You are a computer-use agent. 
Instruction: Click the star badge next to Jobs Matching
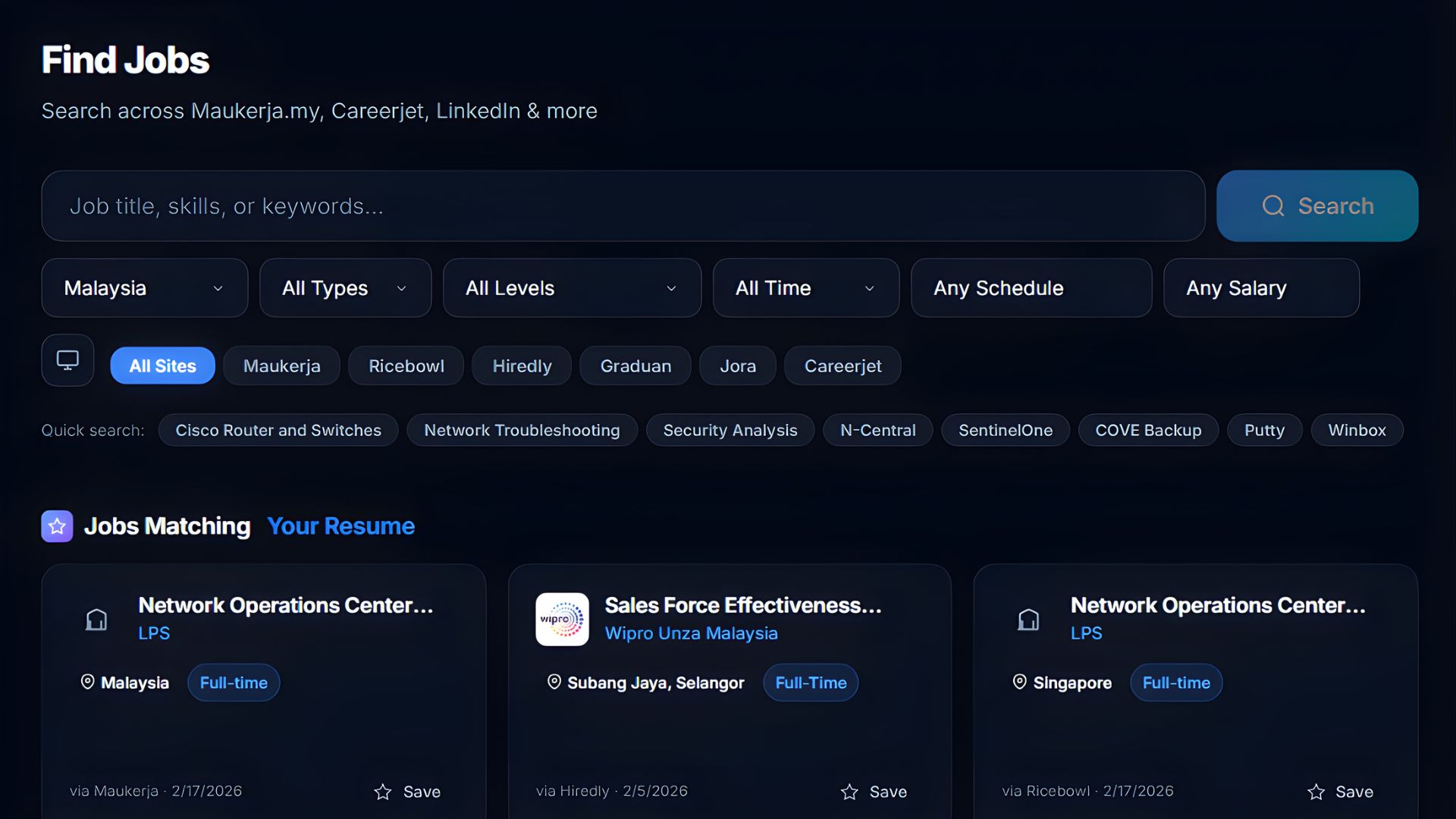(57, 526)
